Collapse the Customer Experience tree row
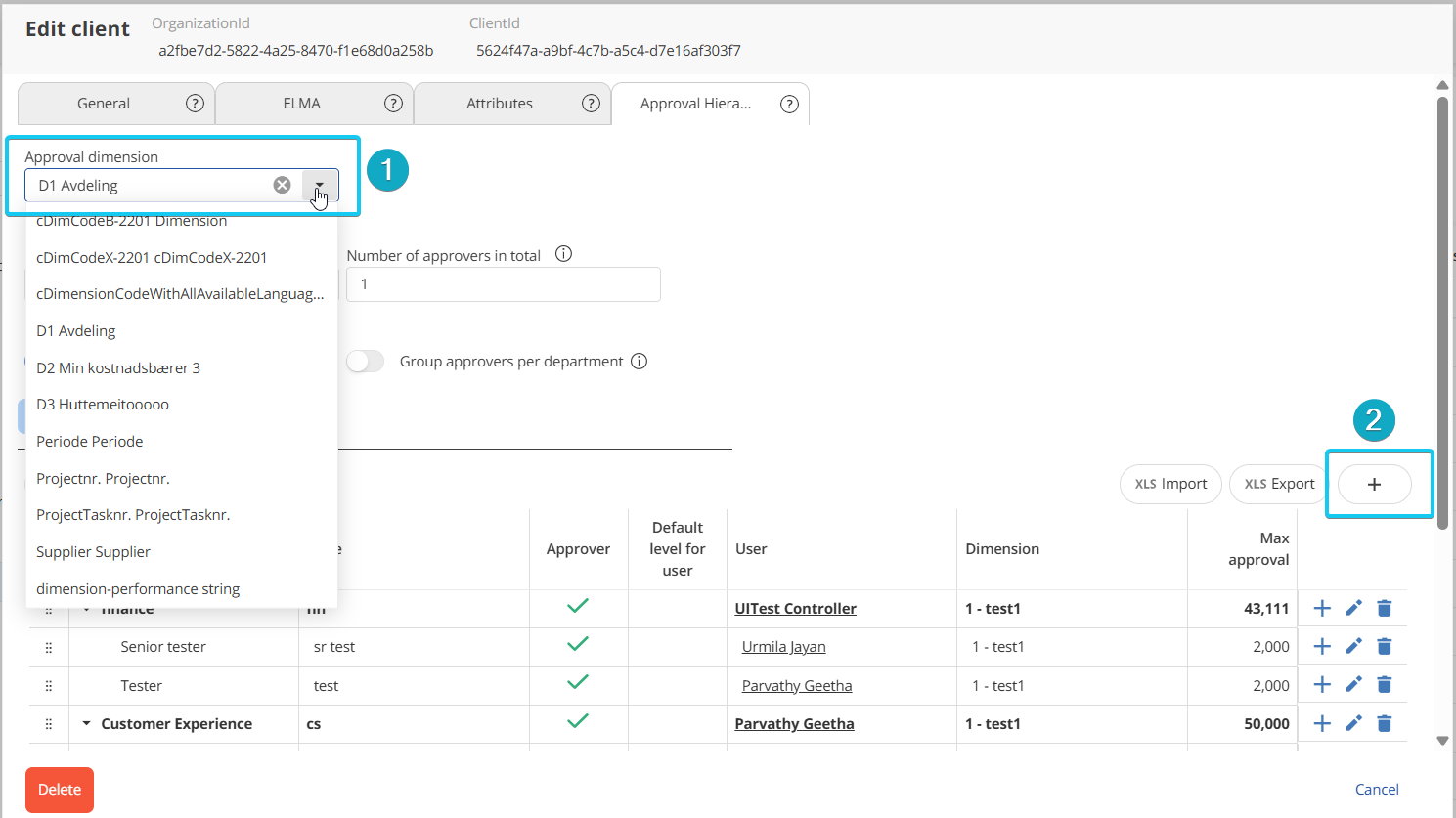Viewport: 1456px width, 818px height. coord(86,724)
